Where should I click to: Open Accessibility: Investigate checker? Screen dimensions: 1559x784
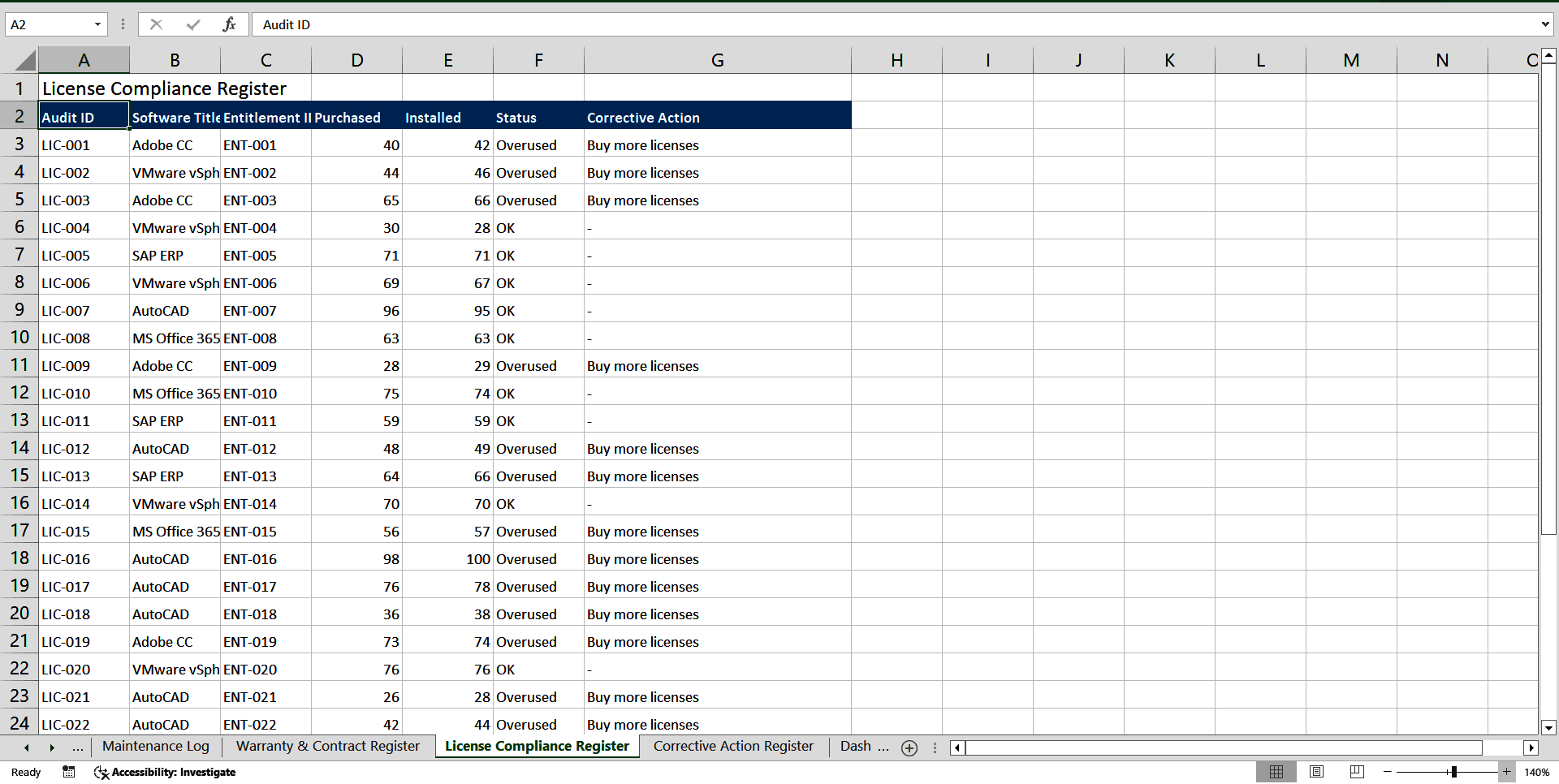[x=165, y=772]
